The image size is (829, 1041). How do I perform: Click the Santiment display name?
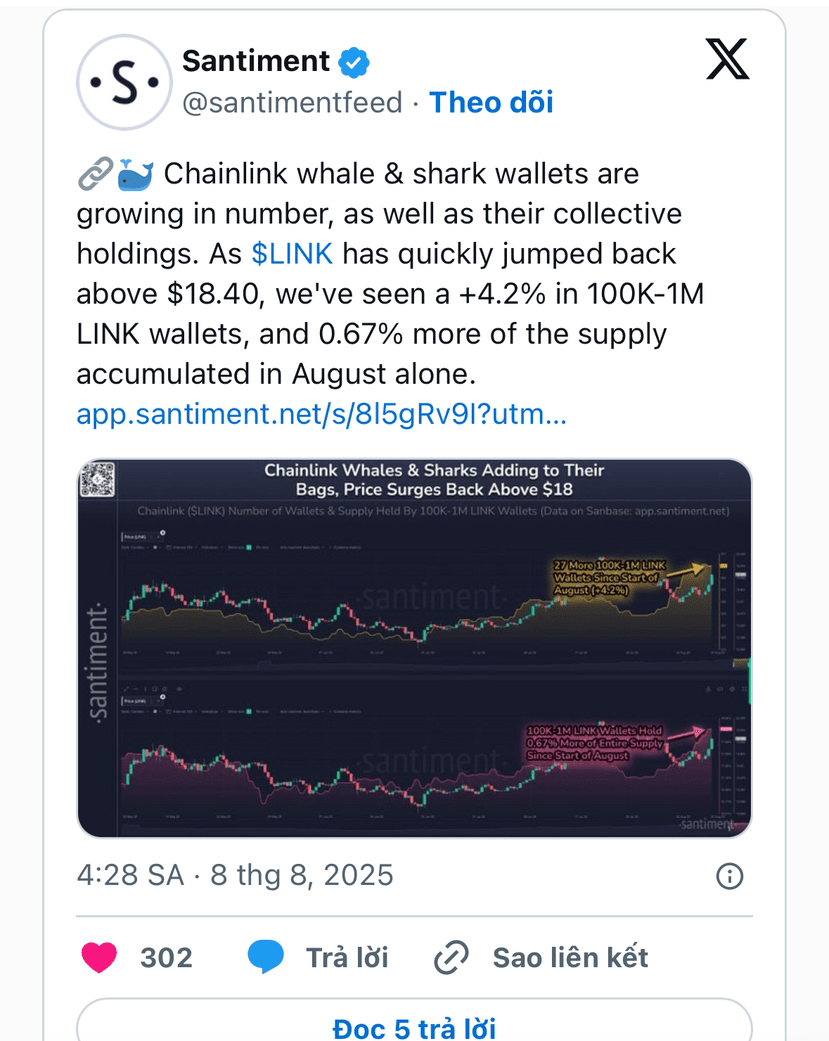pos(256,61)
